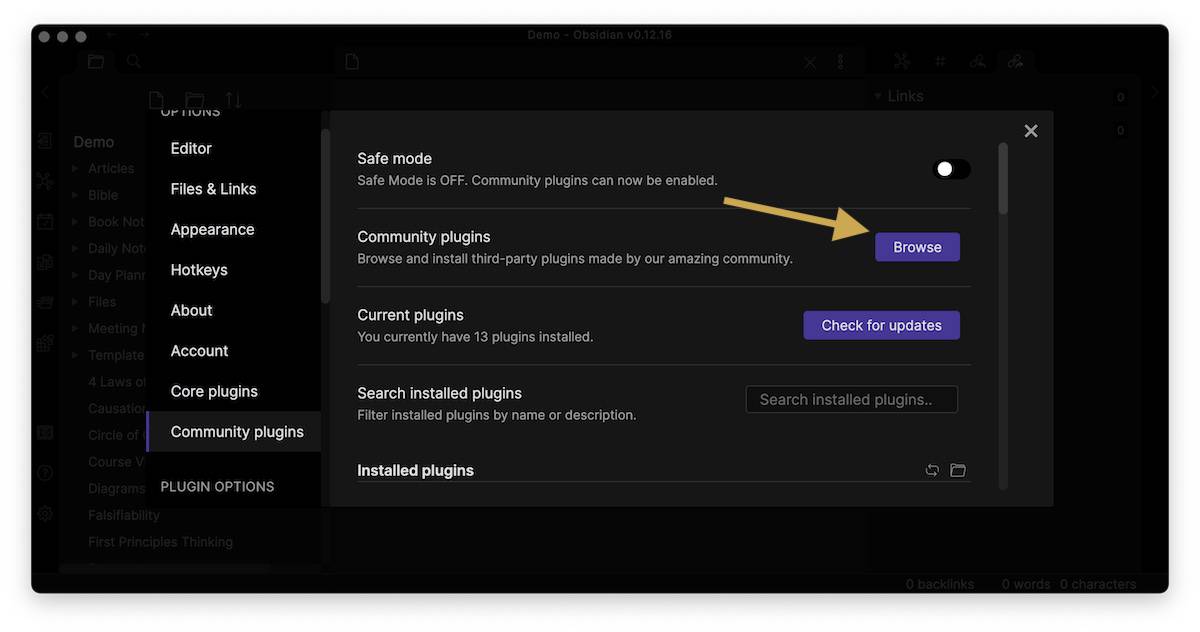
Task: Click the settings gear icon
Action: click(45, 514)
